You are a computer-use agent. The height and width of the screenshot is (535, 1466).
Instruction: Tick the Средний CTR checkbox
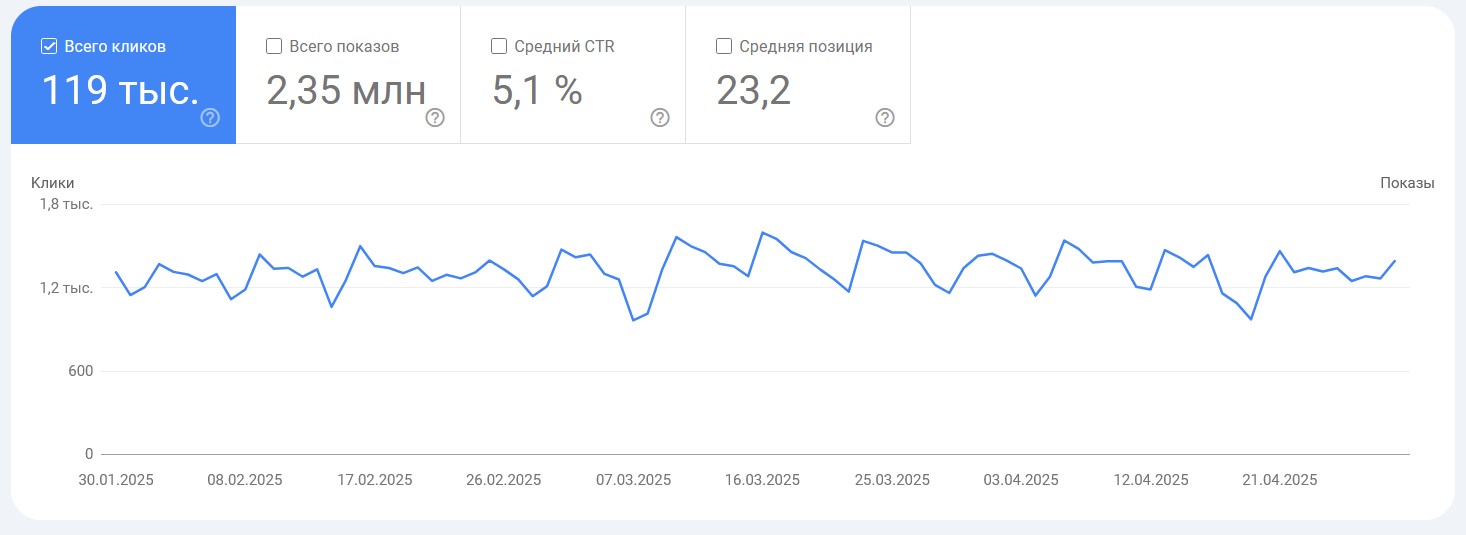[x=499, y=46]
